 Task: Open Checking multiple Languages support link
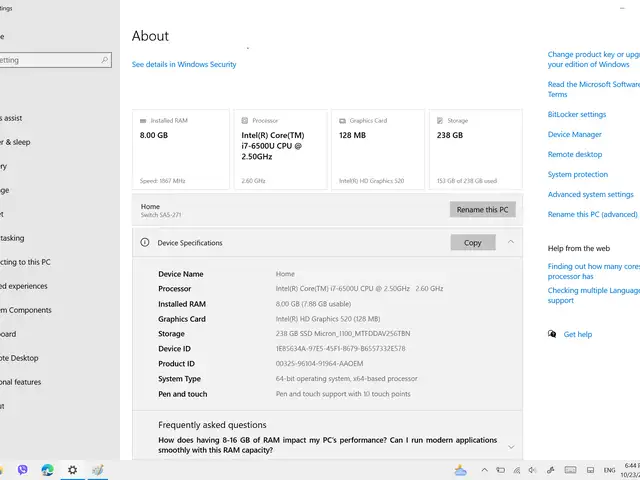[594, 295]
